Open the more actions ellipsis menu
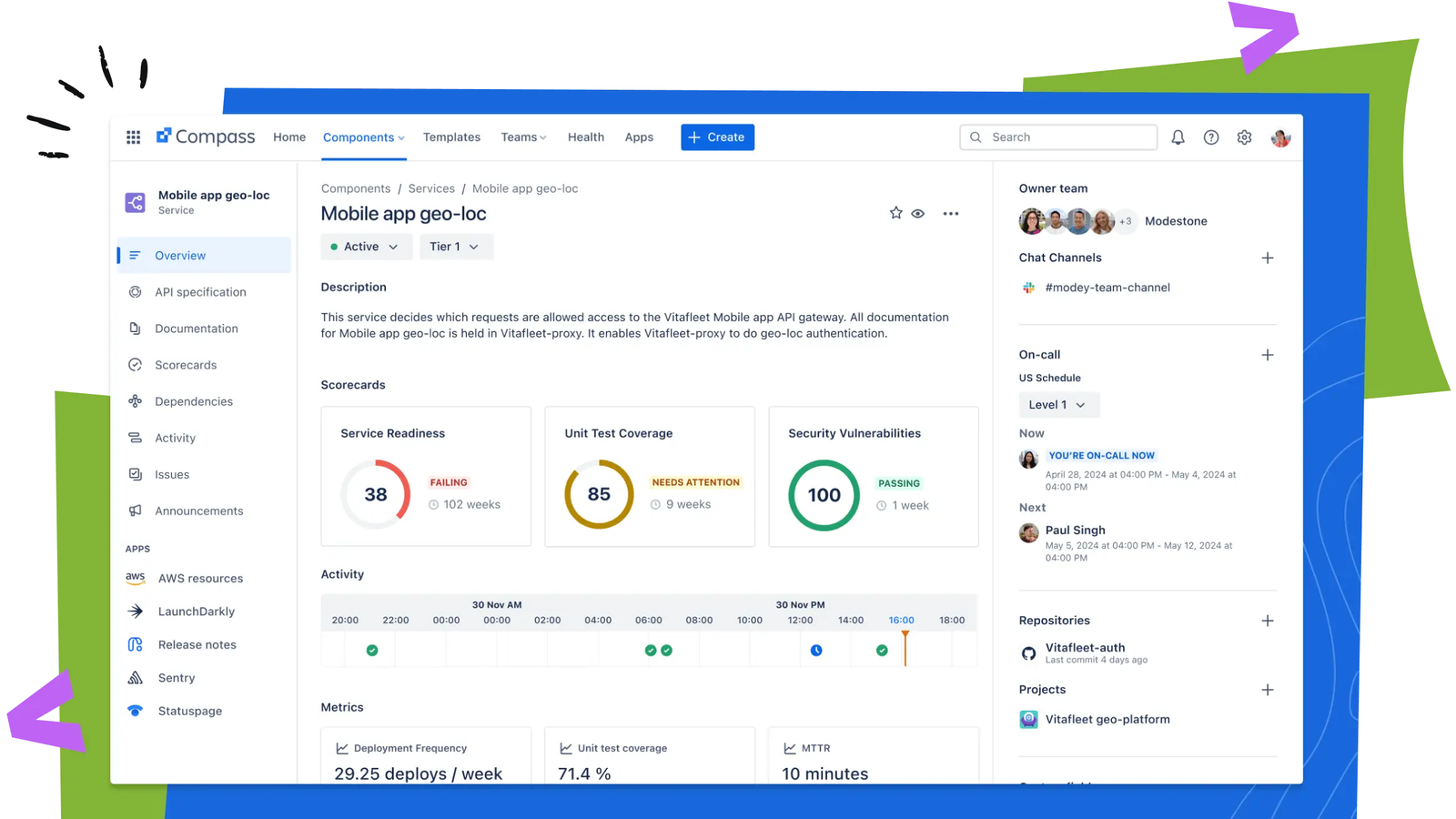This screenshot has height=819, width=1456. click(x=951, y=214)
